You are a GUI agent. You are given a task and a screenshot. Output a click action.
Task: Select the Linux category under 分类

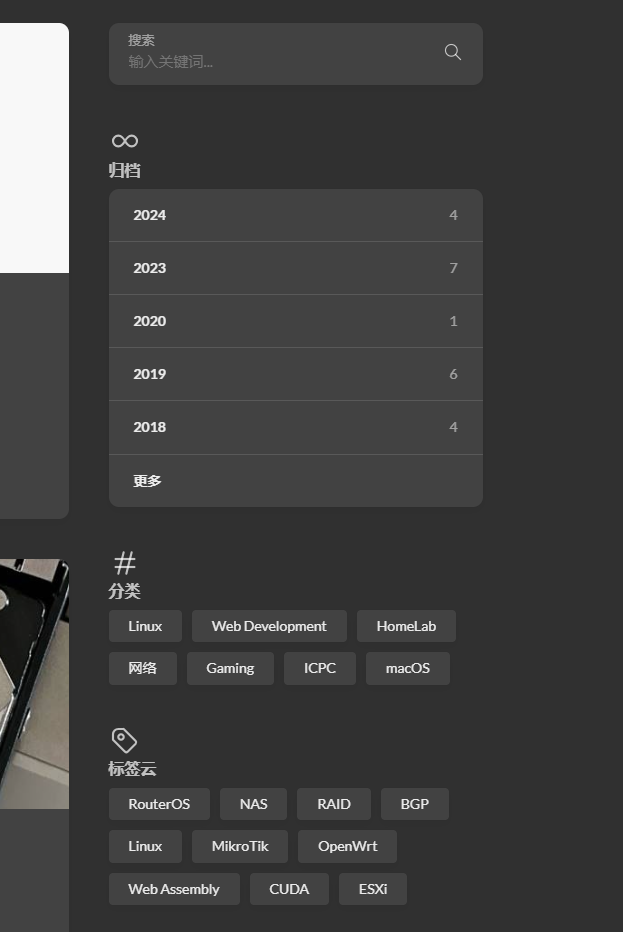coord(145,626)
